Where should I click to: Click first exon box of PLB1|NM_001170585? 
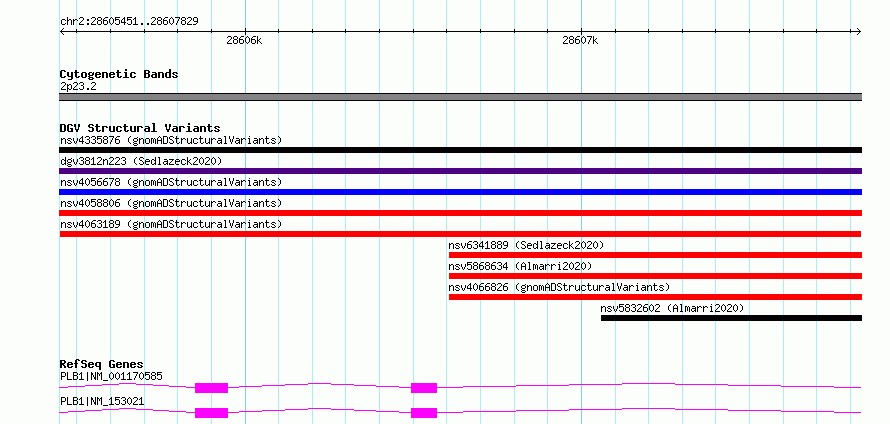211,388
